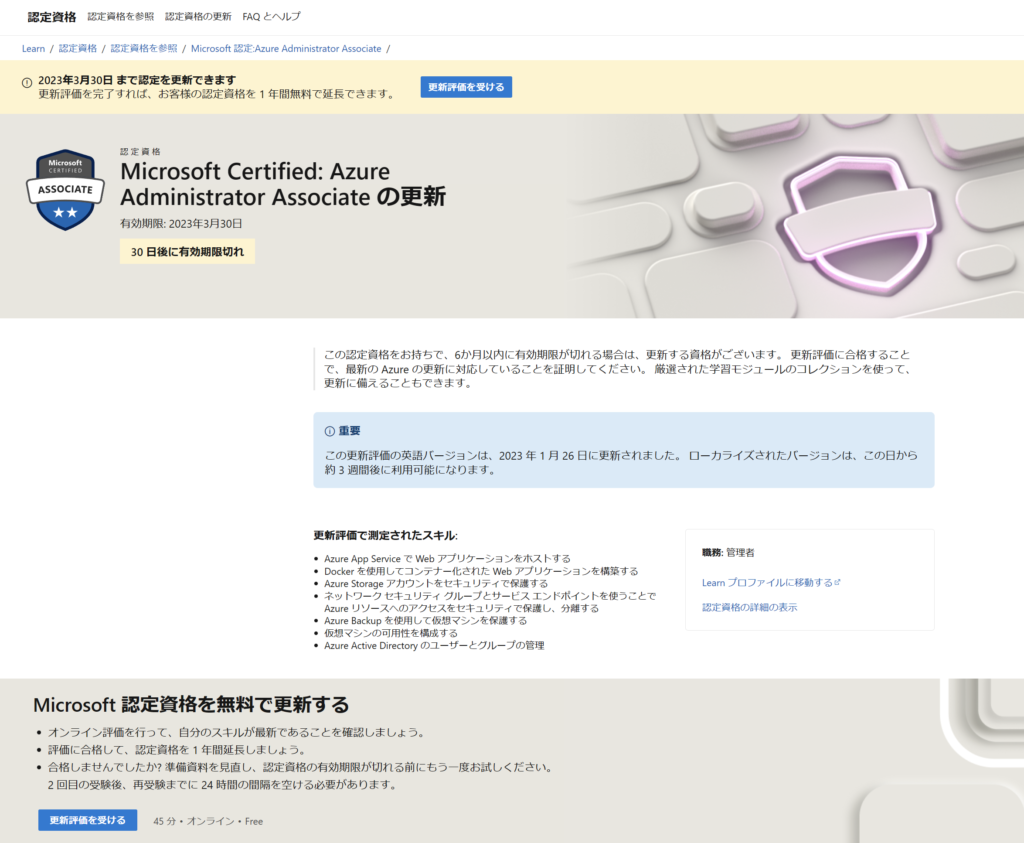Click skill item Docker を使用してコンテナー化された Web アプリケーション
The height and width of the screenshot is (843, 1024).
click(x=481, y=571)
